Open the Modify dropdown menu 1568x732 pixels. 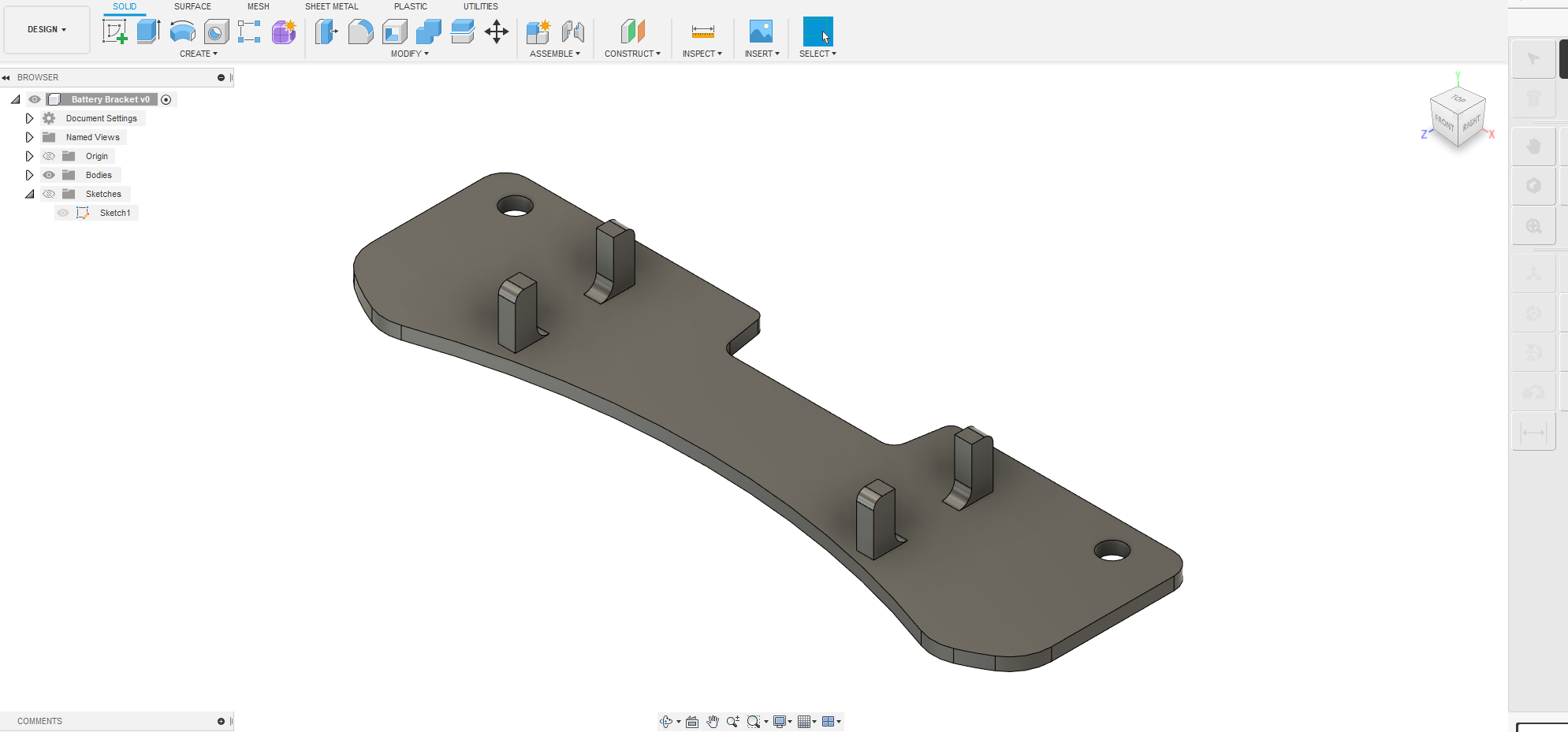coord(408,53)
